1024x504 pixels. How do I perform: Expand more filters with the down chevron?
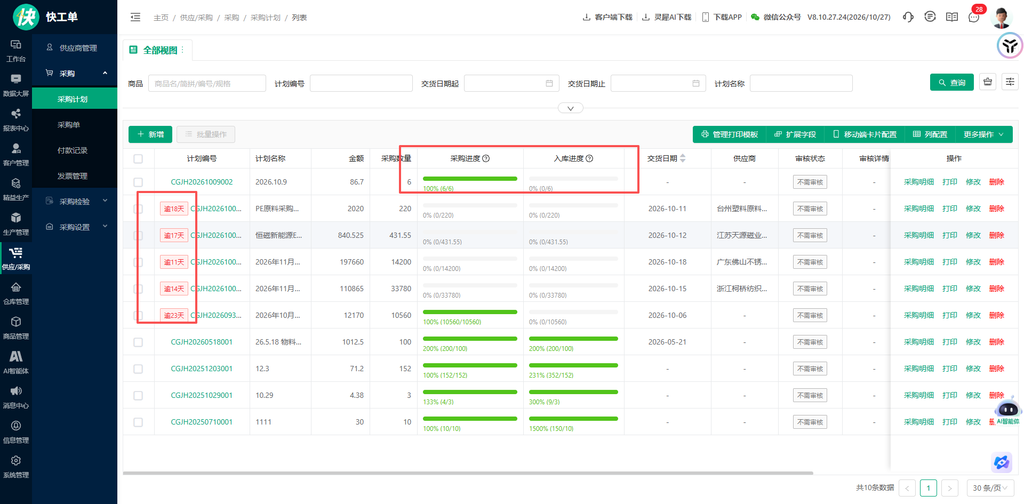pyautogui.click(x=571, y=108)
